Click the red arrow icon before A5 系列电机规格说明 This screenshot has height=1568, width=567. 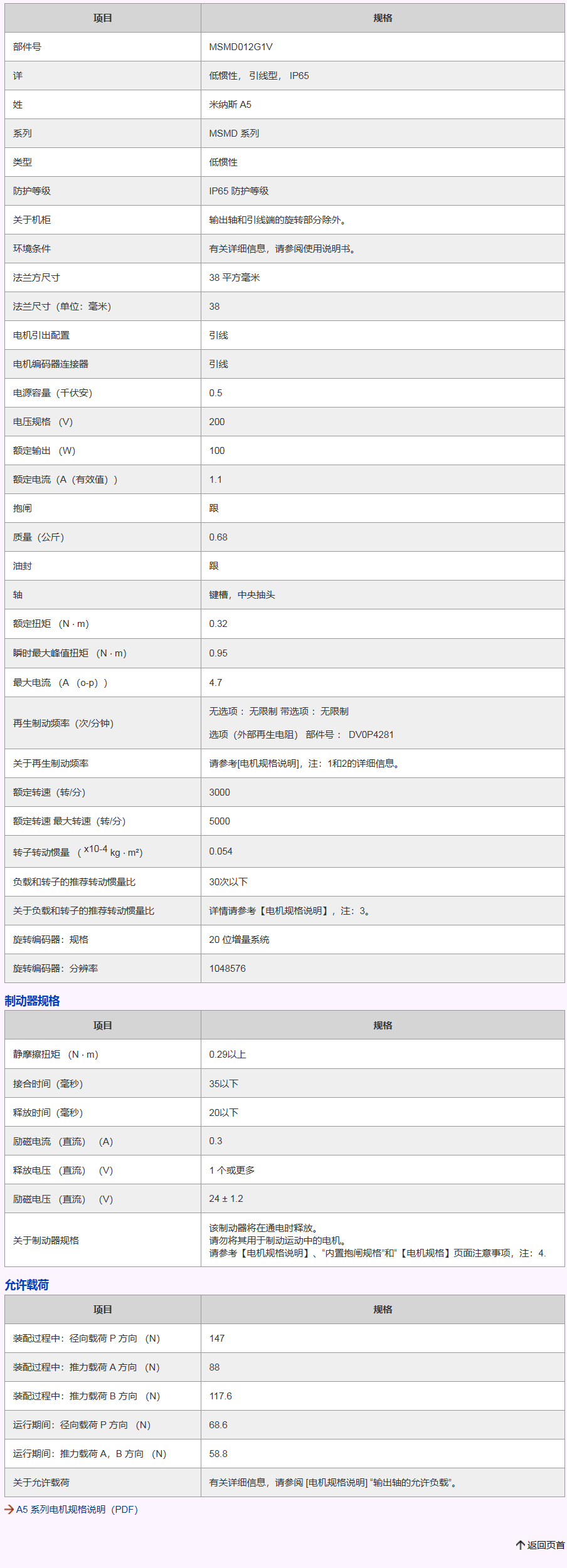pyautogui.click(x=9, y=1509)
